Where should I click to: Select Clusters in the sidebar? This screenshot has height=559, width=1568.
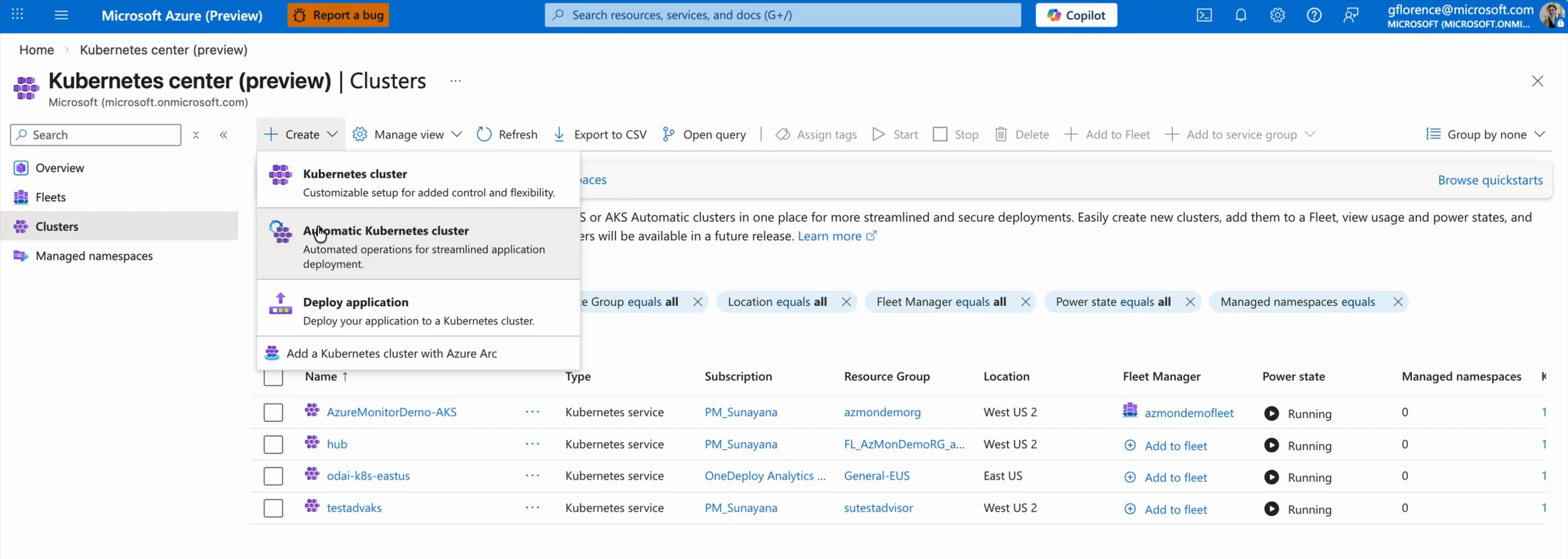(119, 226)
